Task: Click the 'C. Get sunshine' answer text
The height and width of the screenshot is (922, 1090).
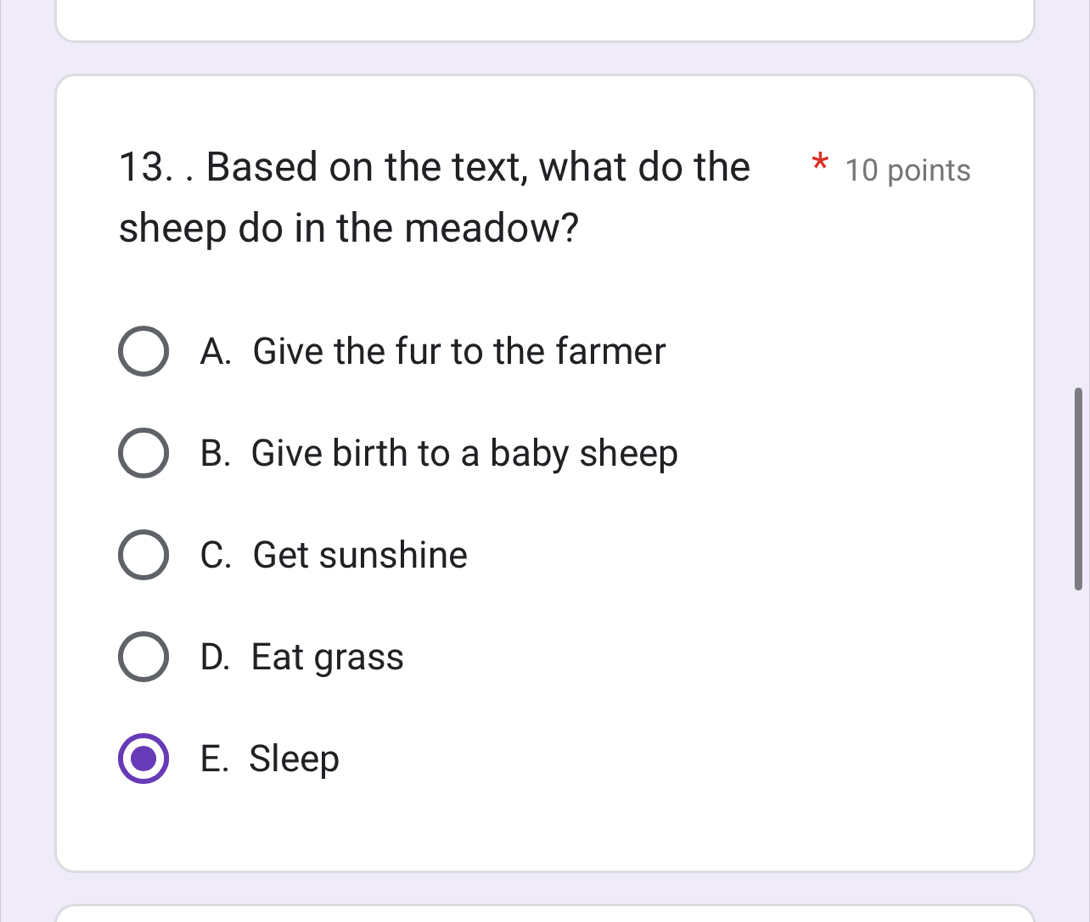Action: click(334, 555)
